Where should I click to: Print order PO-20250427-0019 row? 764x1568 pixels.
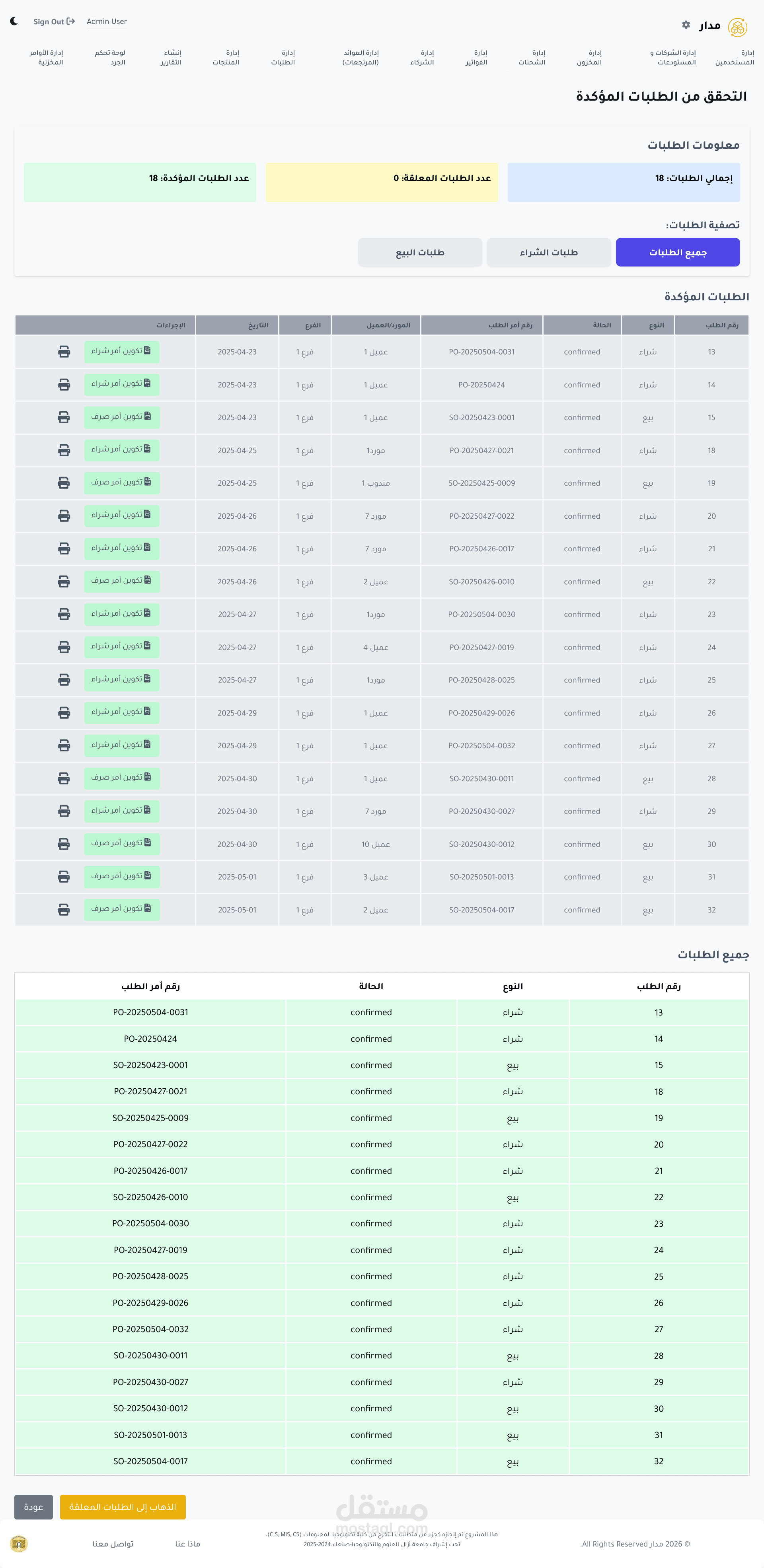pyautogui.click(x=64, y=647)
